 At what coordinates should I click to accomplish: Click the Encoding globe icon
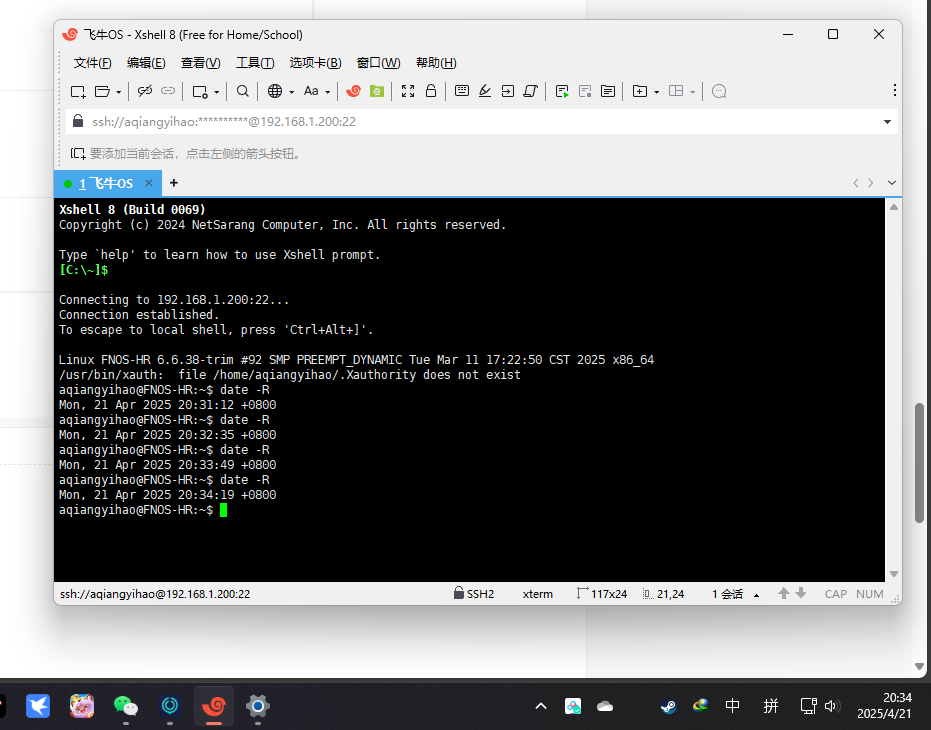pos(274,91)
